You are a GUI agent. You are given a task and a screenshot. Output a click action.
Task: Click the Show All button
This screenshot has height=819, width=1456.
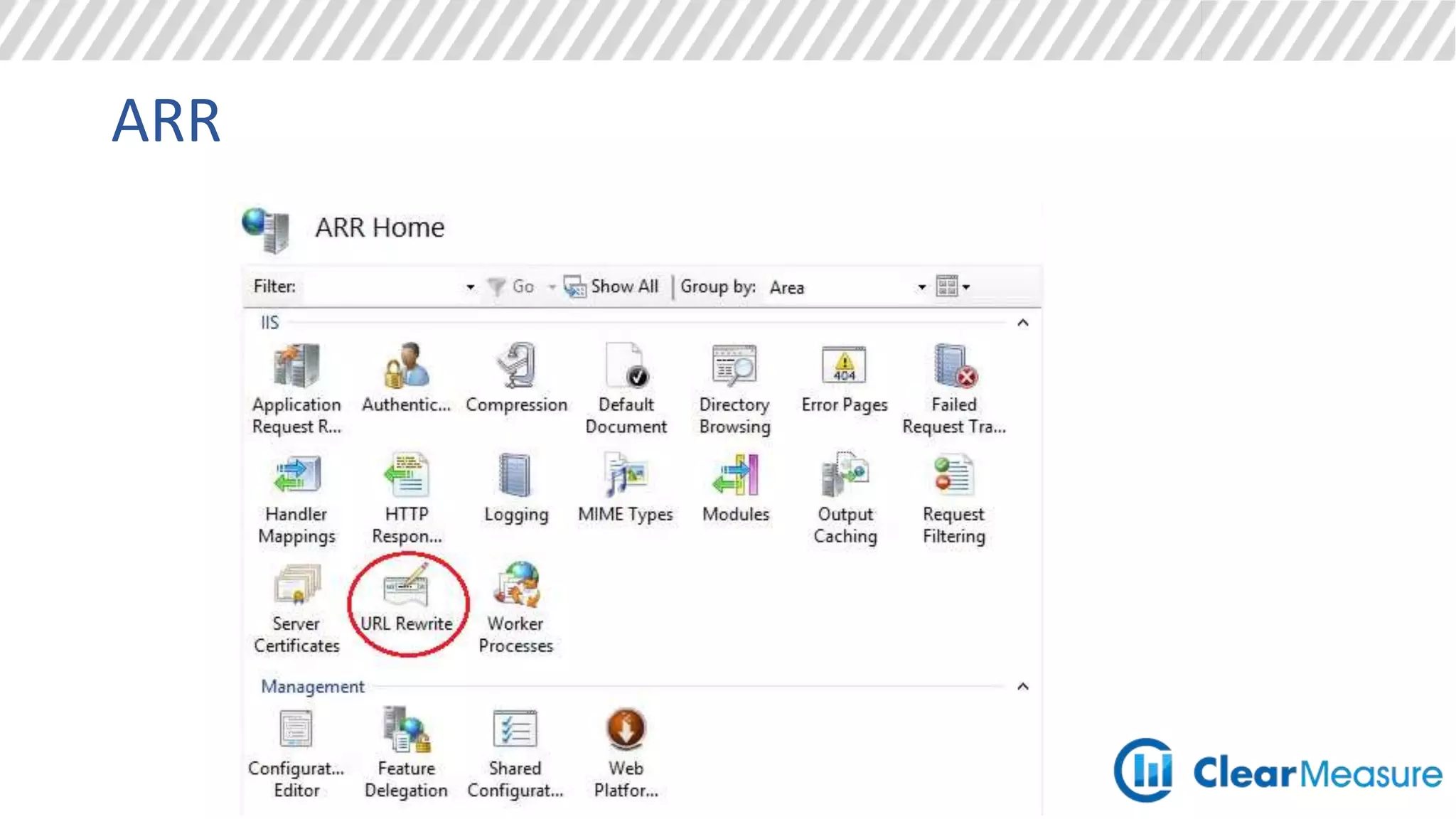tap(612, 287)
